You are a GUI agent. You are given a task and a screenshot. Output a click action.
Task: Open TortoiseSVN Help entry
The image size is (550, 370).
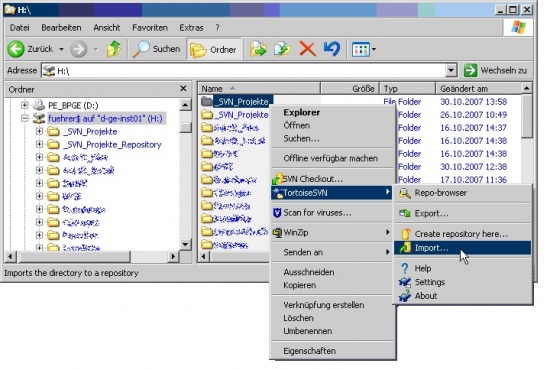pos(463,269)
